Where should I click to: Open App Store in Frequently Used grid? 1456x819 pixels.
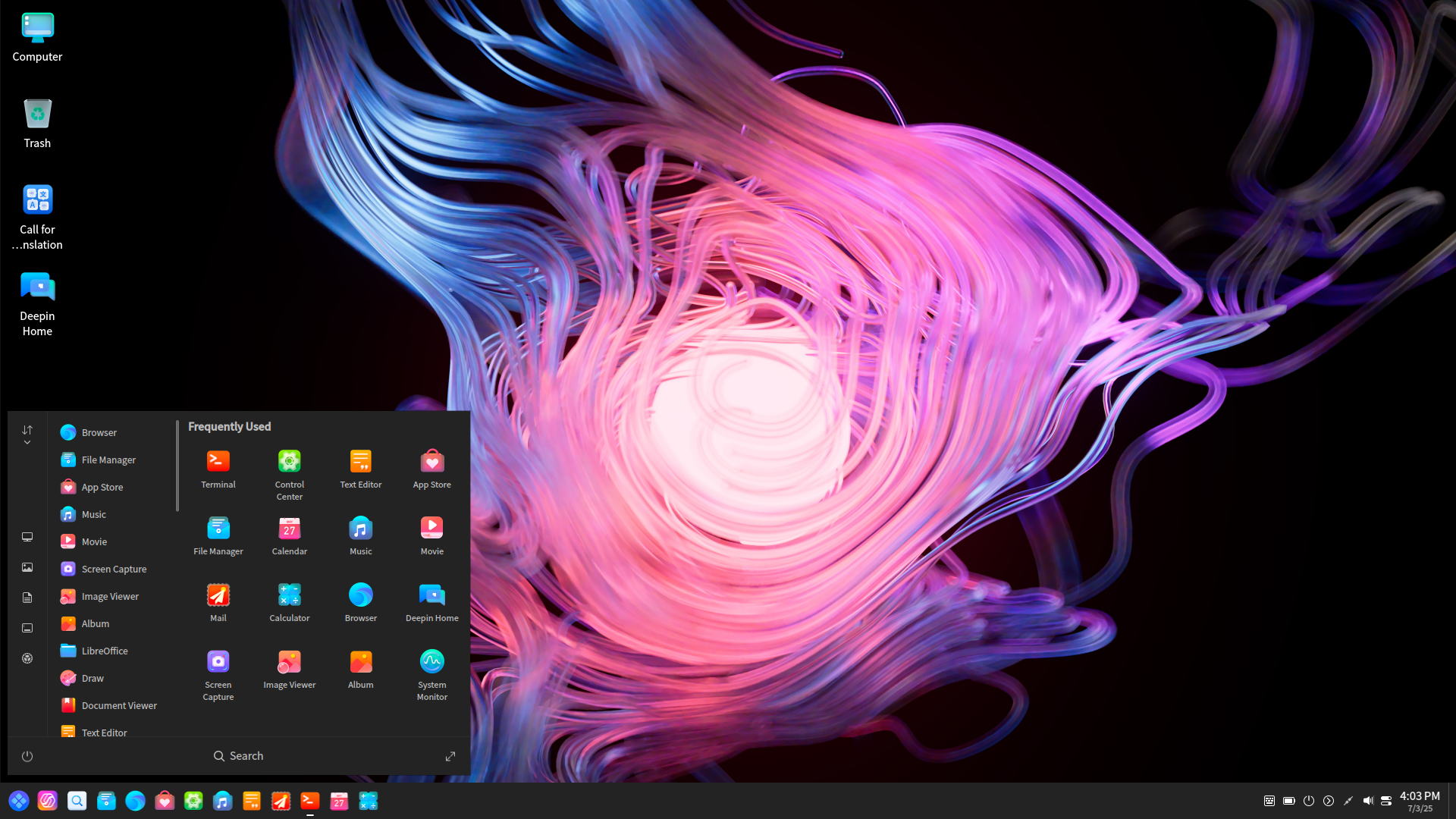(432, 469)
